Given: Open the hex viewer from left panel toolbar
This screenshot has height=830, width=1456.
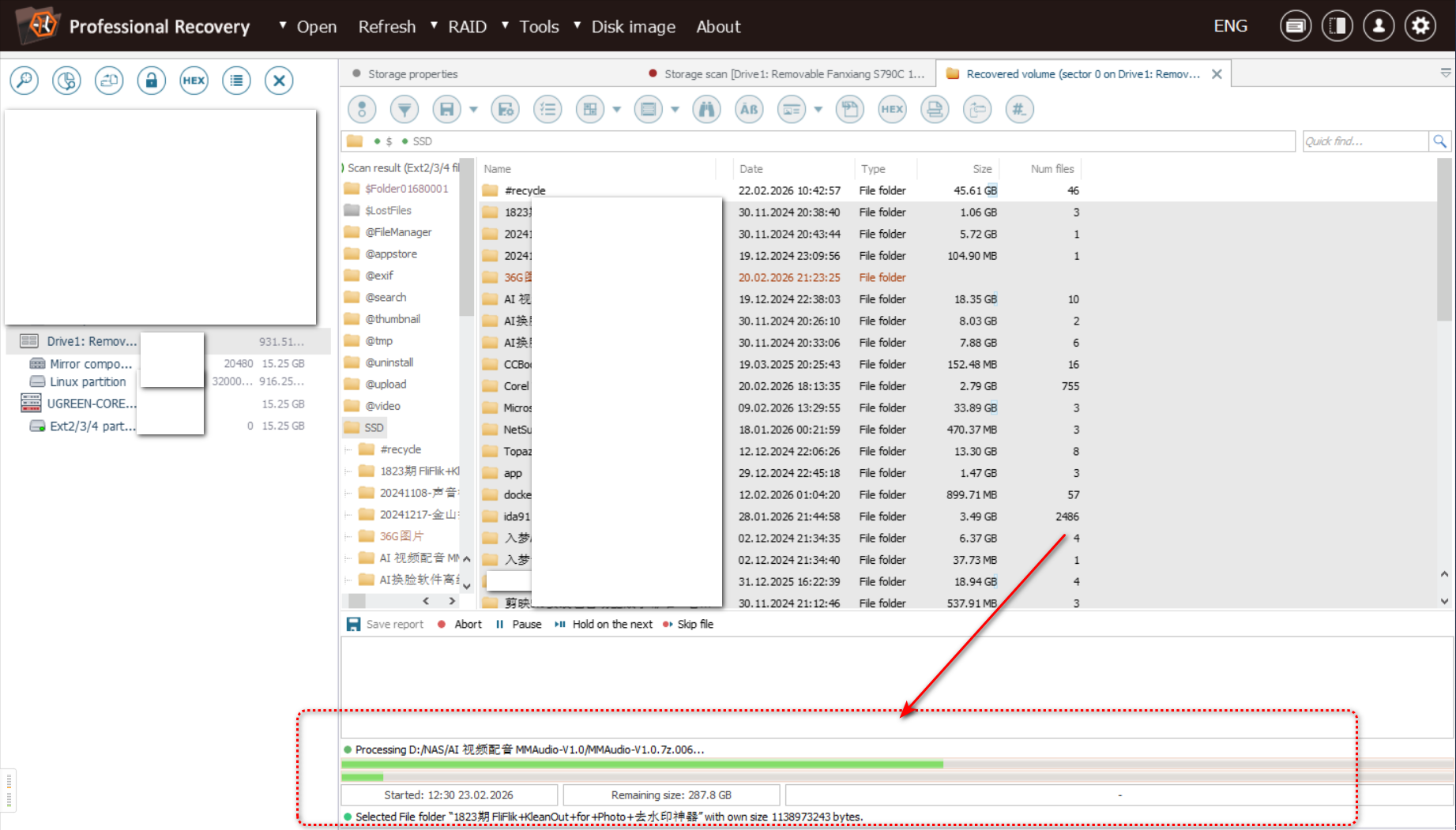Looking at the screenshot, I should pos(194,81).
